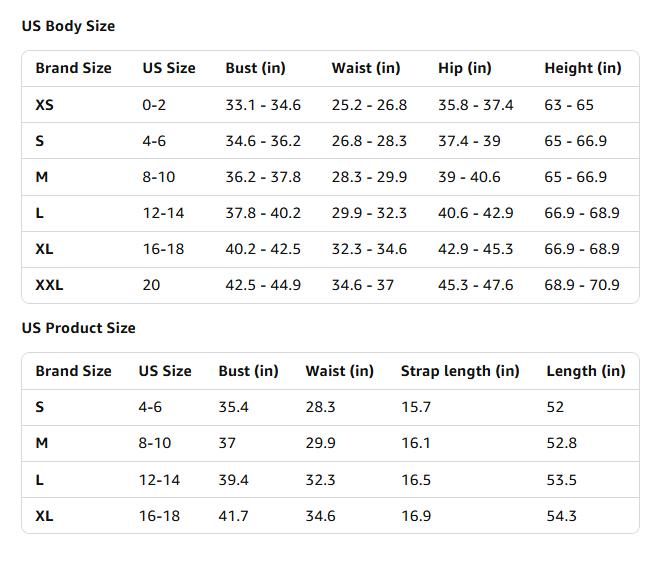This screenshot has height=576, width=660.
Task: Click the 41.7 product bust value
Action: coord(233,516)
